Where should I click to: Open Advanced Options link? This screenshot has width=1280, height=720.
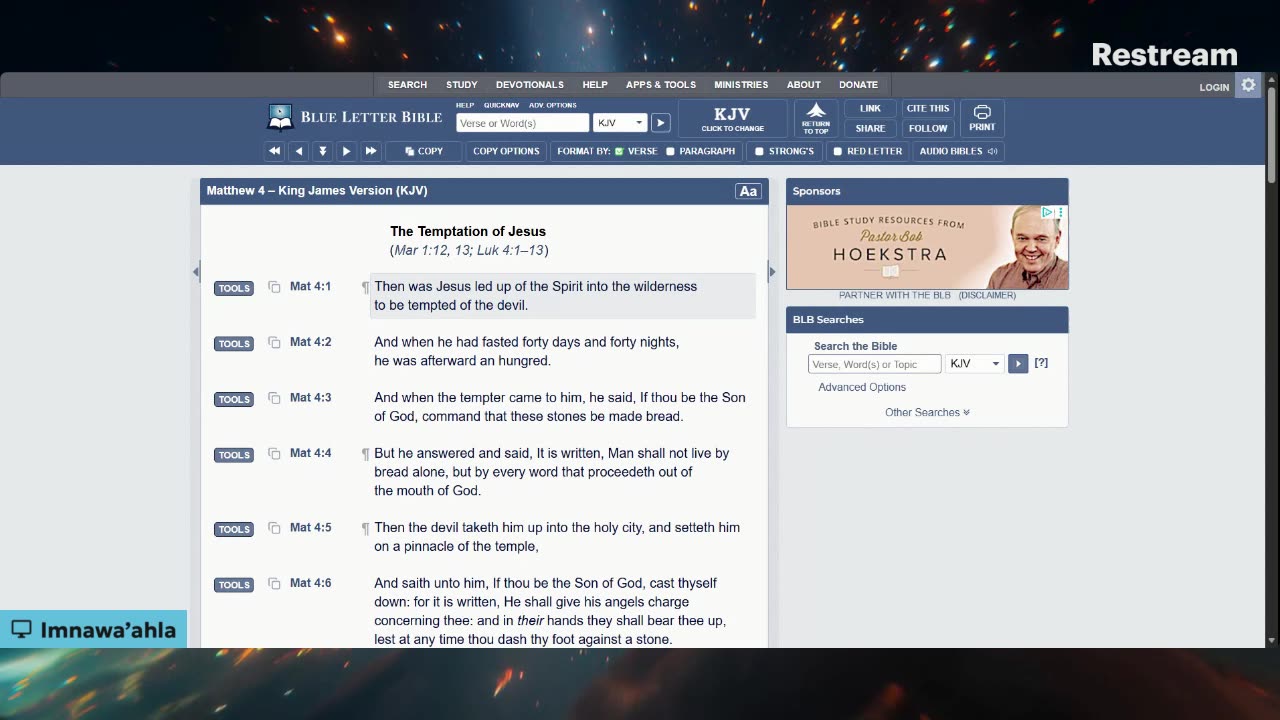[x=862, y=387]
